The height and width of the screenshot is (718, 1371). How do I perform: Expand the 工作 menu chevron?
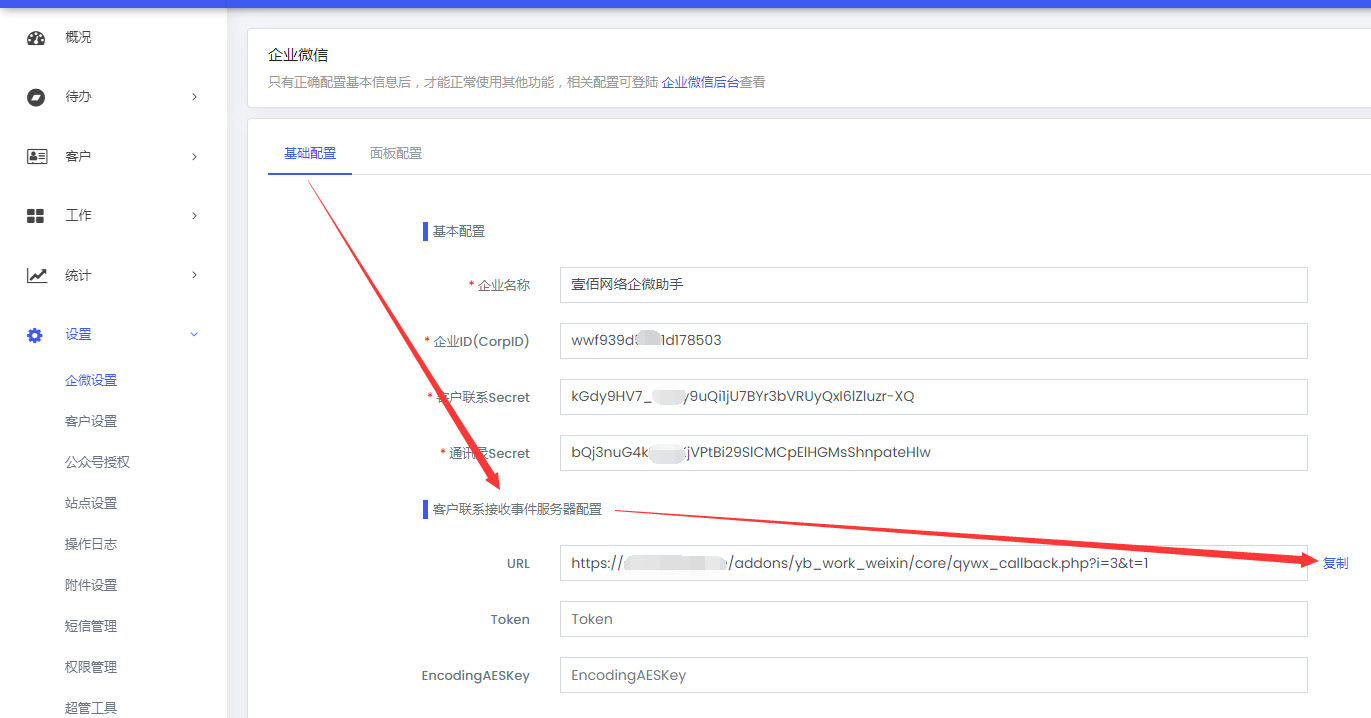[194, 216]
